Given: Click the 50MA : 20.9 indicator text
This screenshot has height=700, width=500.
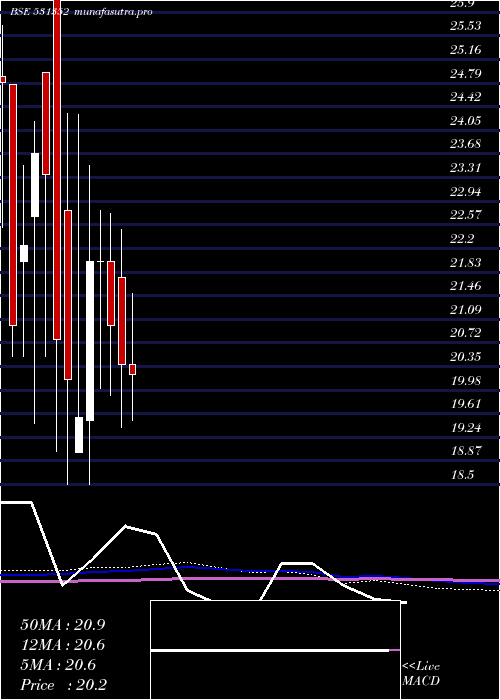Looking at the screenshot, I should click(x=62, y=625).
